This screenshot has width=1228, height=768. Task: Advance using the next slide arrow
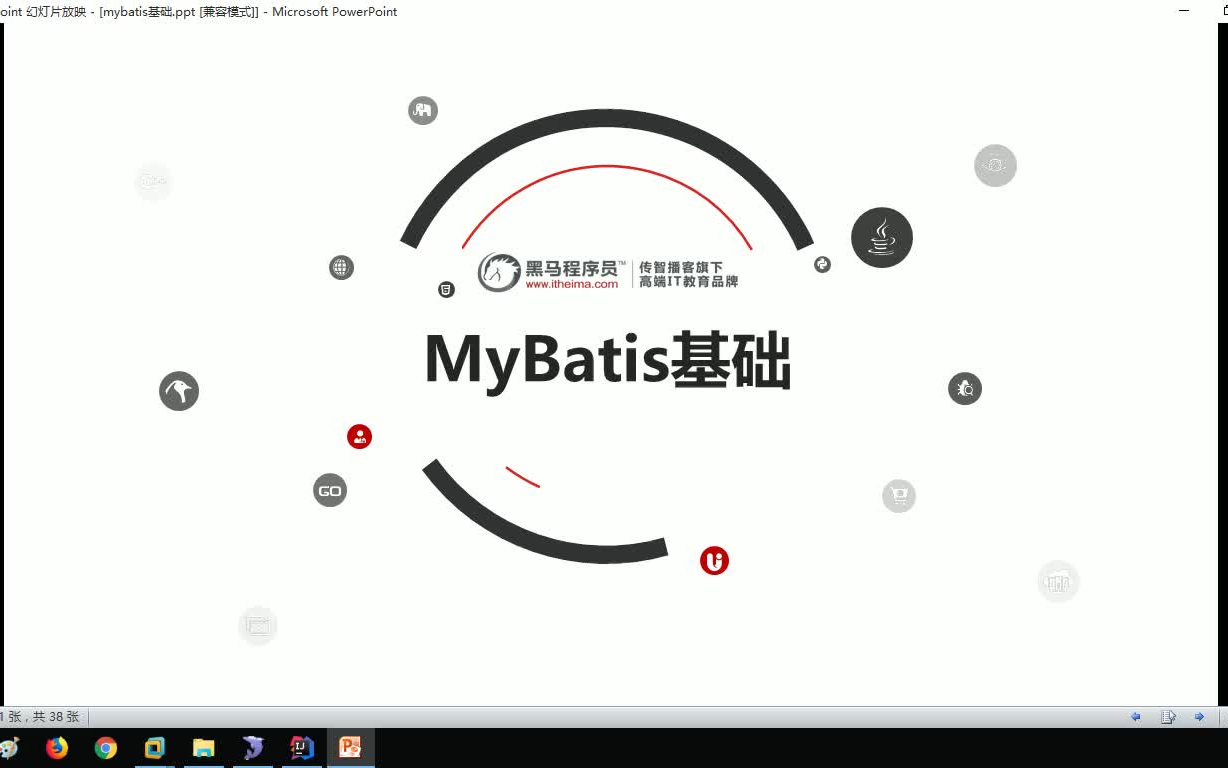1198,716
